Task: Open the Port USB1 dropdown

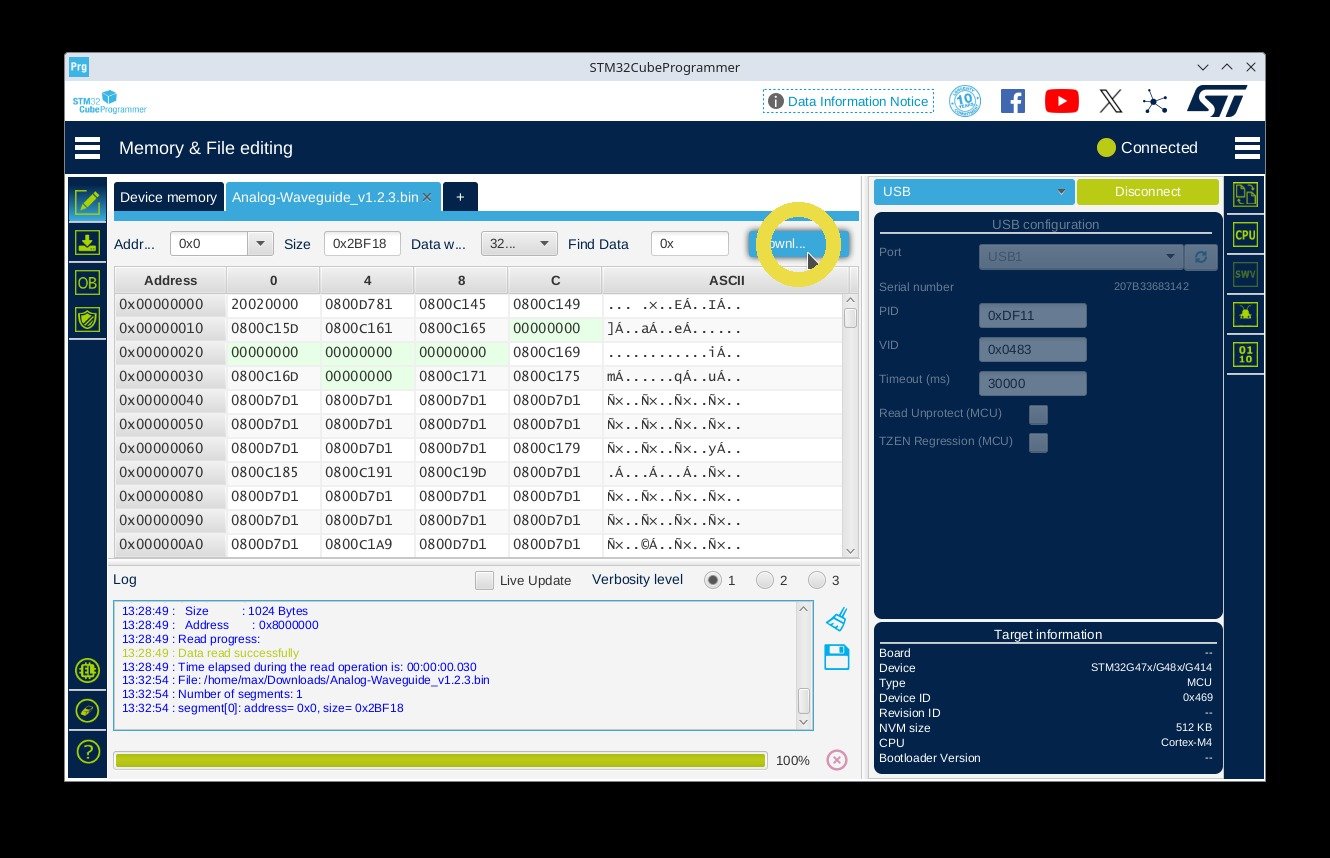Action: pos(1081,257)
